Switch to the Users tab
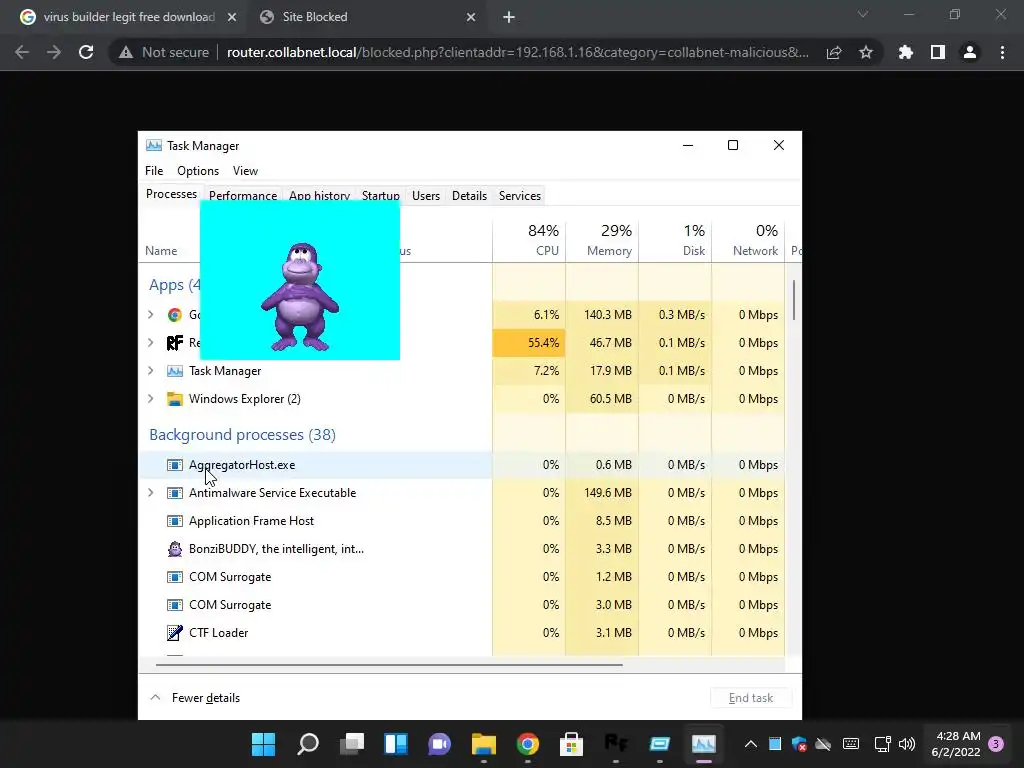Screen dimensions: 1024x768 [426, 195]
